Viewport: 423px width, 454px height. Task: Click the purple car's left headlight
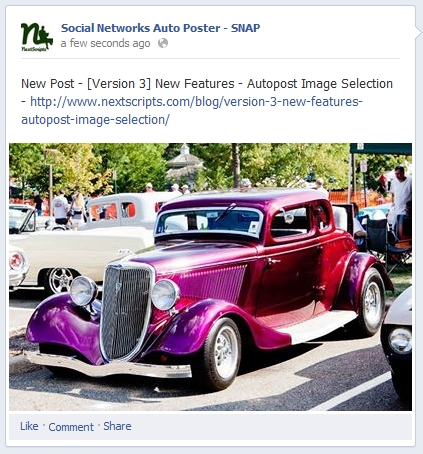click(83, 291)
